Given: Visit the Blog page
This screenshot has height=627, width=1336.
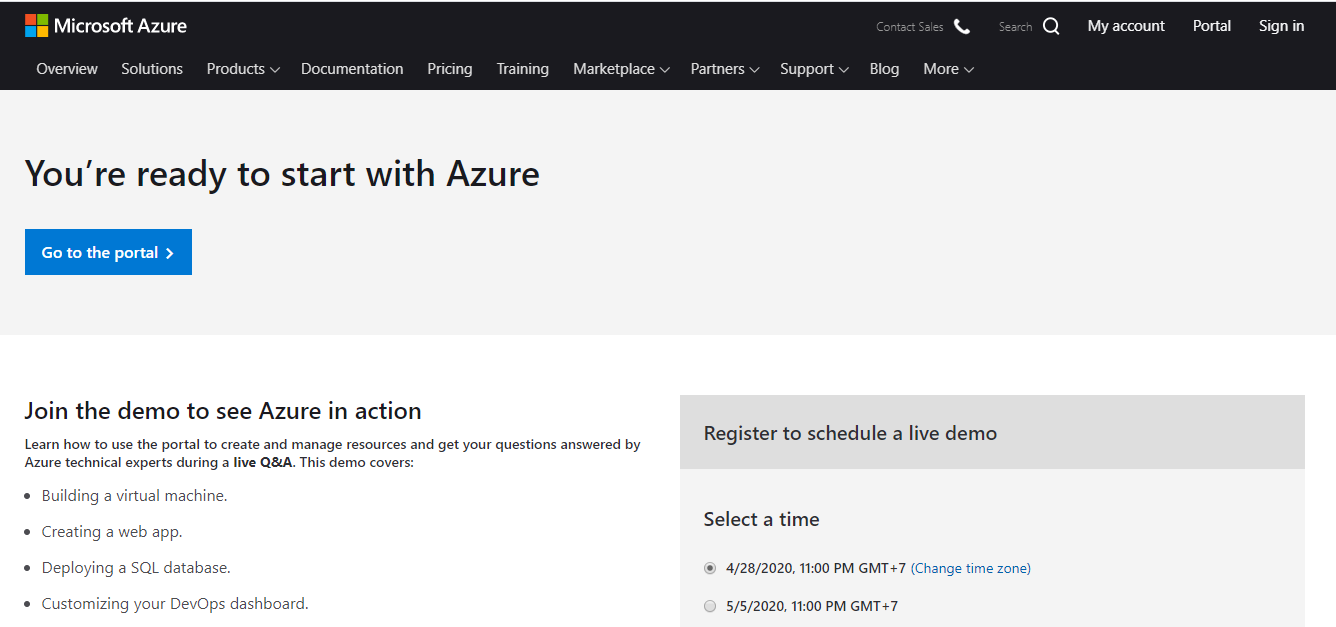Looking at the screenshot, I should tap(884, 69).
